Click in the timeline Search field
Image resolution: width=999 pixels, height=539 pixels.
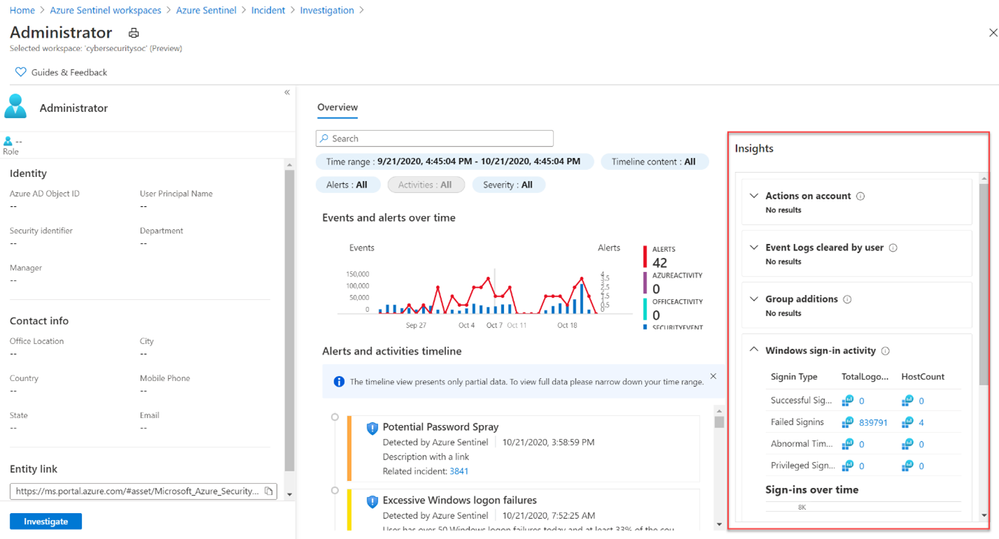point(435,138)
